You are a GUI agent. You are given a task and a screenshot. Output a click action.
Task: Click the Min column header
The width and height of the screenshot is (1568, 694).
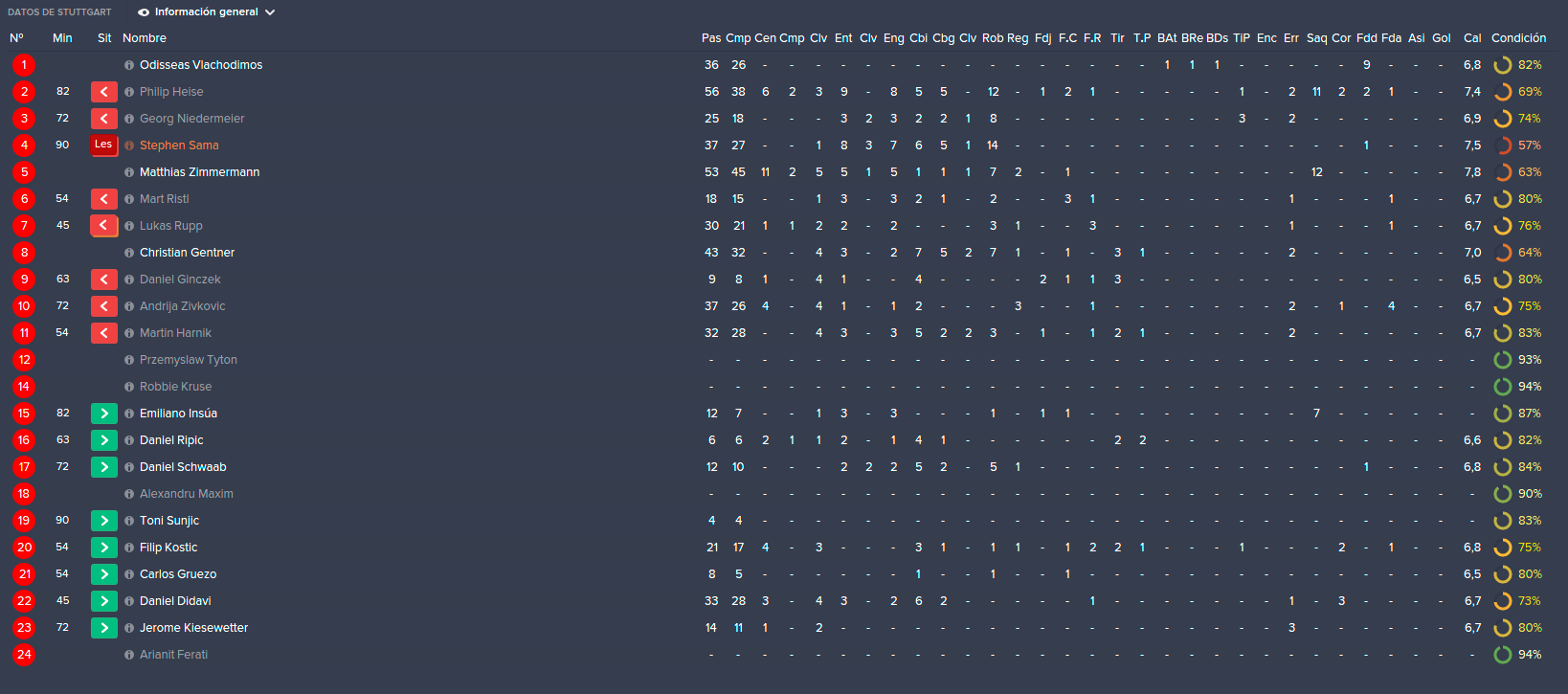tap(62, 38)
